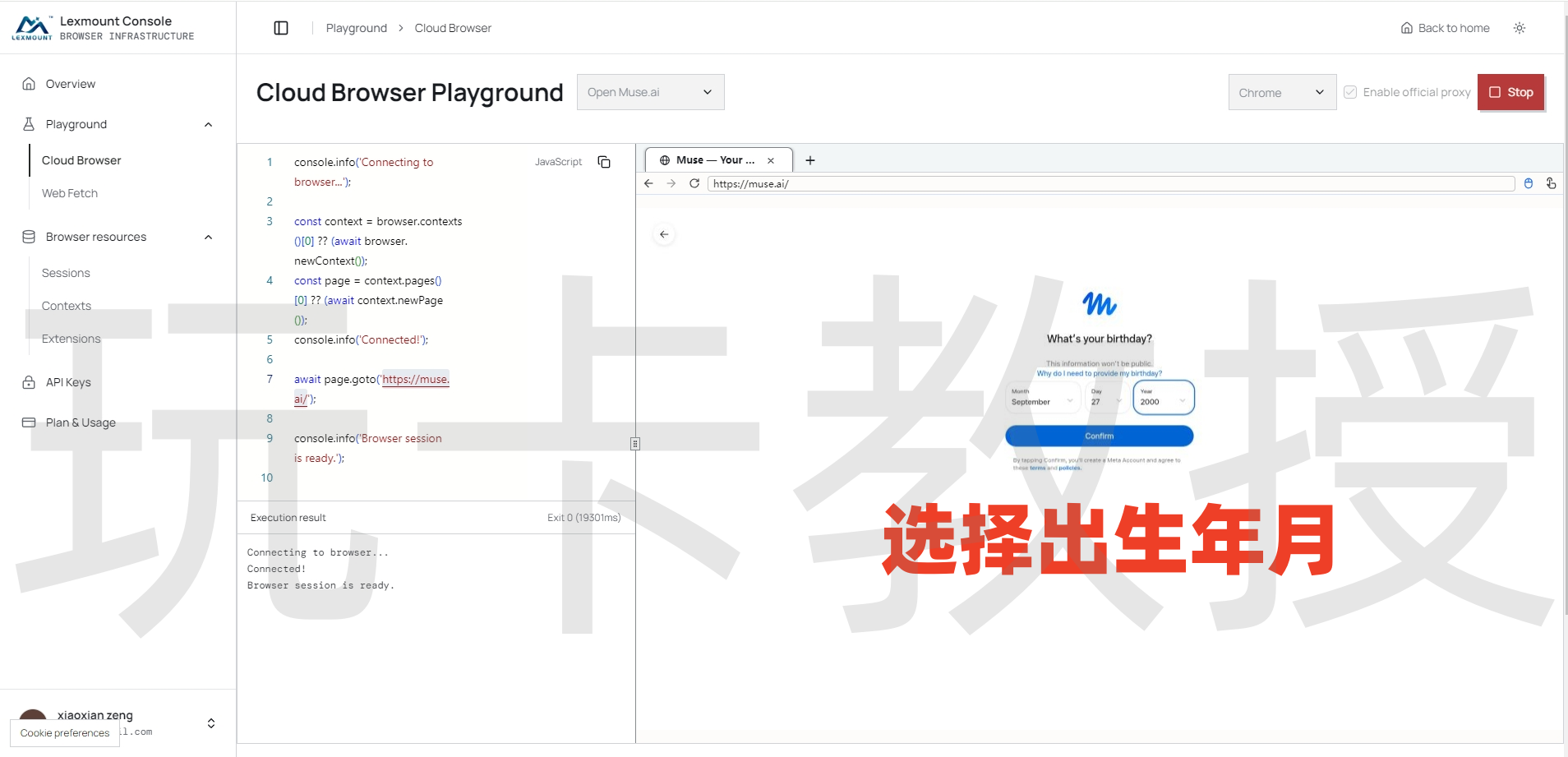Select Cloud Browser in sidebar

click(81, 160)
